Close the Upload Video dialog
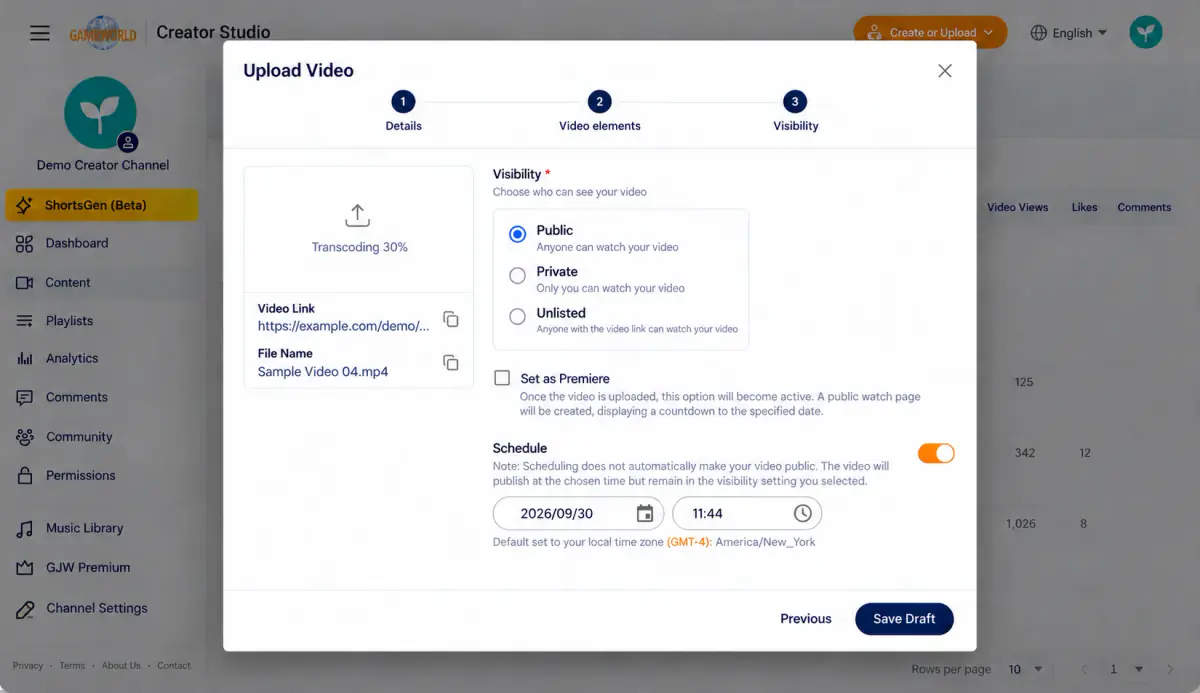This screenshot has height=693, width=1200. tap(945, 71)
